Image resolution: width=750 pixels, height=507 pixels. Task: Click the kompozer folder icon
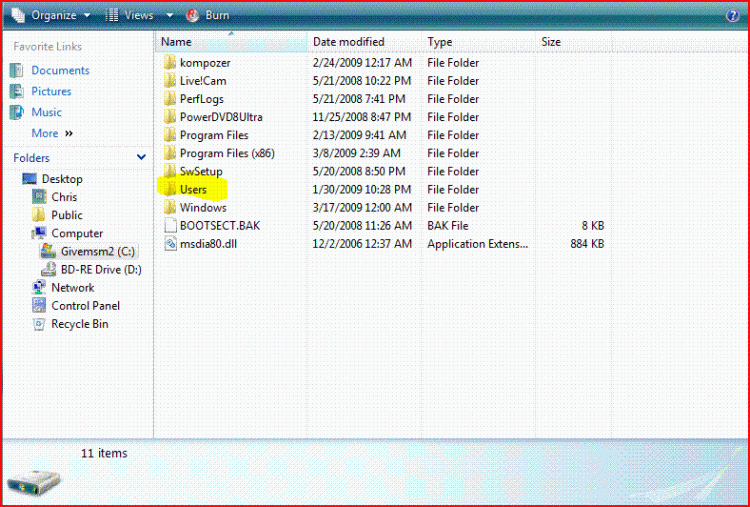click(x=170, y=63)
